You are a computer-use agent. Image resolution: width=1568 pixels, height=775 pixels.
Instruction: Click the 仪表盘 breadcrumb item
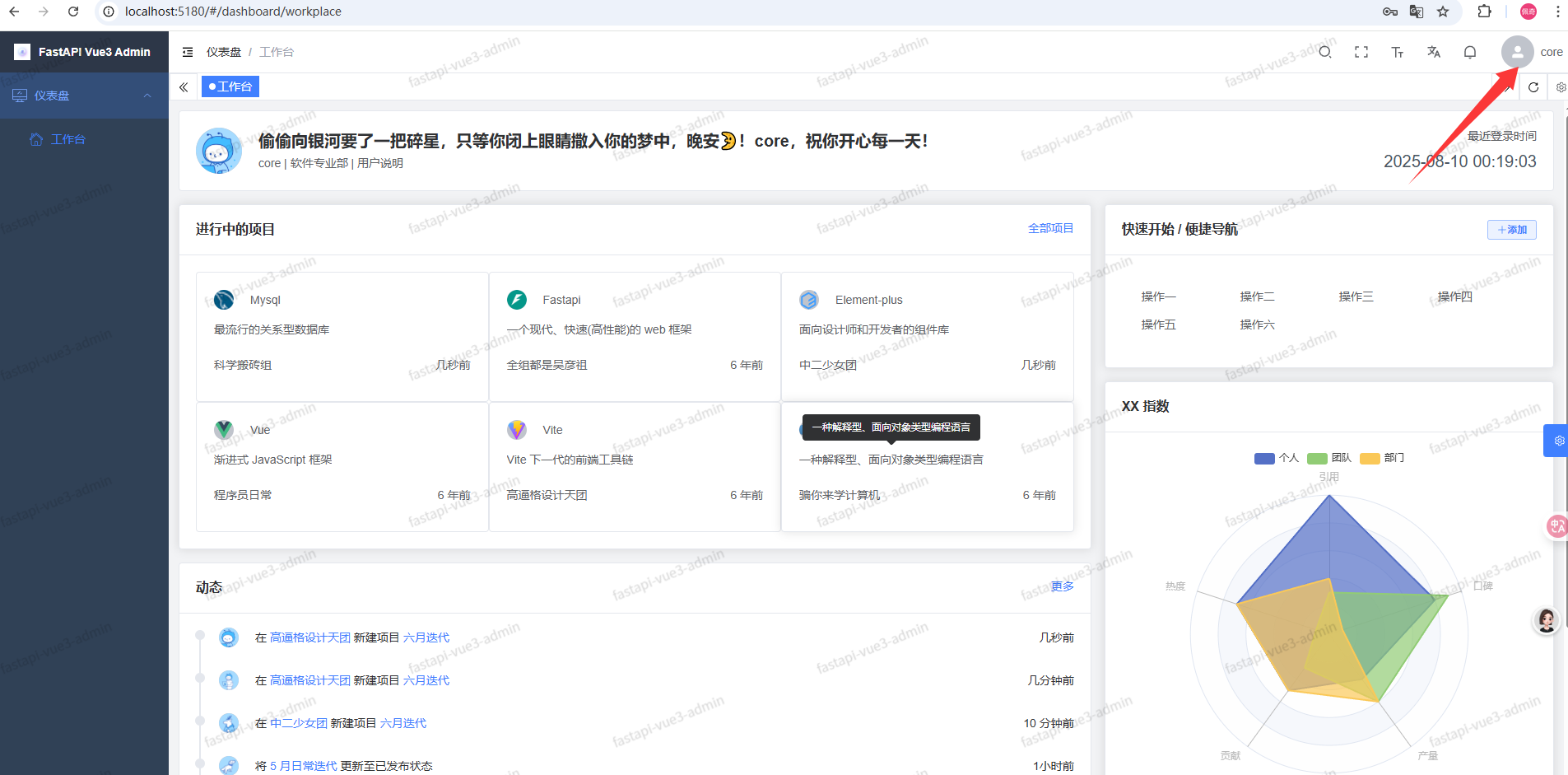click(x=224, y=52)
